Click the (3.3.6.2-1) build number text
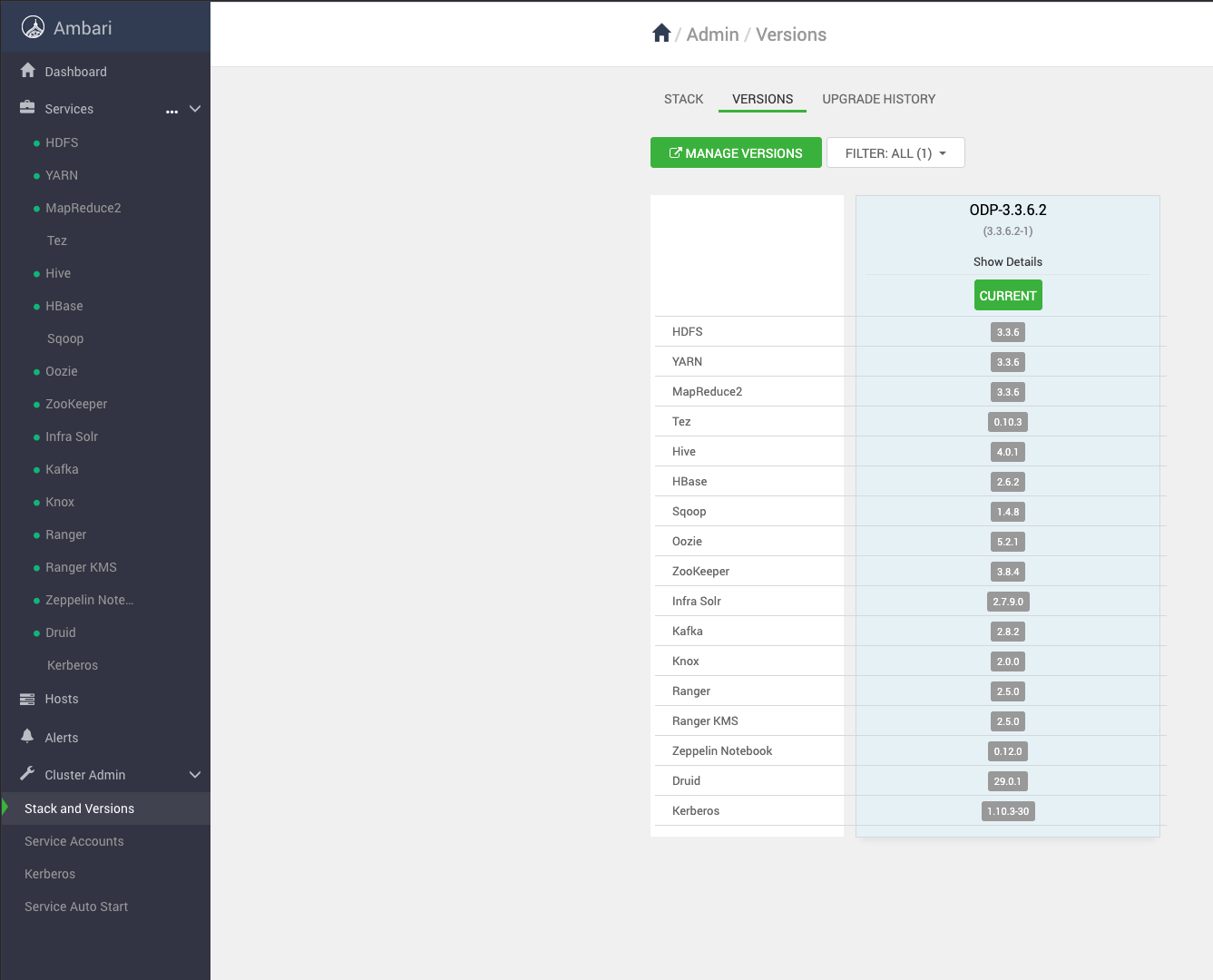Screen dimensions: 1213x980 (1008, 231)
